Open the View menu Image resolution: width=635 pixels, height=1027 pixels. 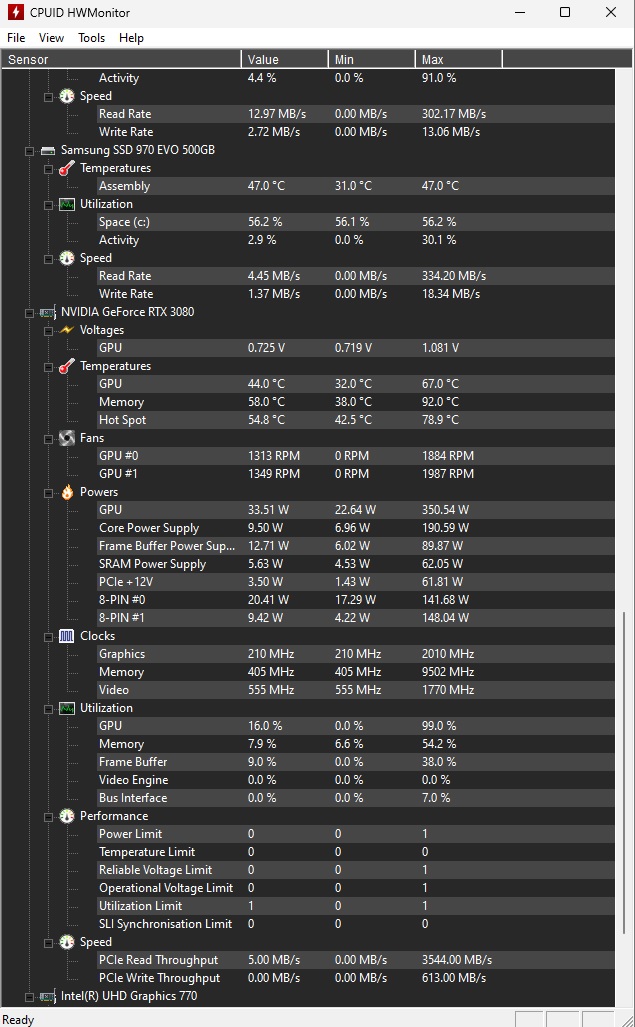[51, 38]
